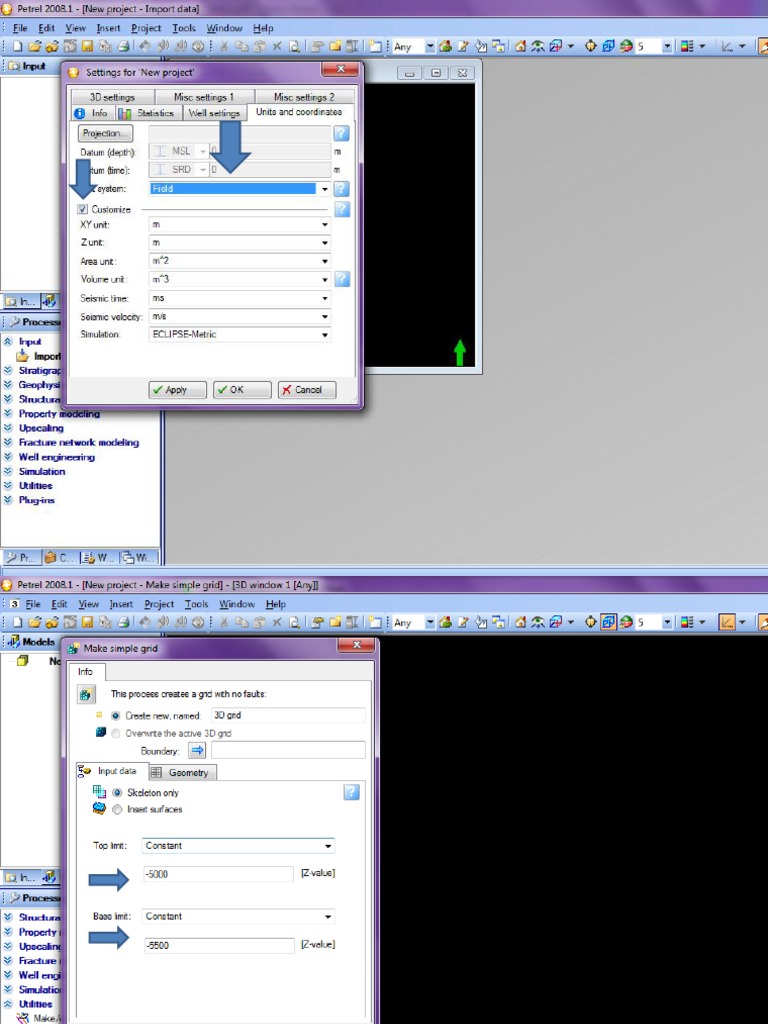Click the Cancel button in Settings
This screenshot has width=768, height=1024.
307,390
